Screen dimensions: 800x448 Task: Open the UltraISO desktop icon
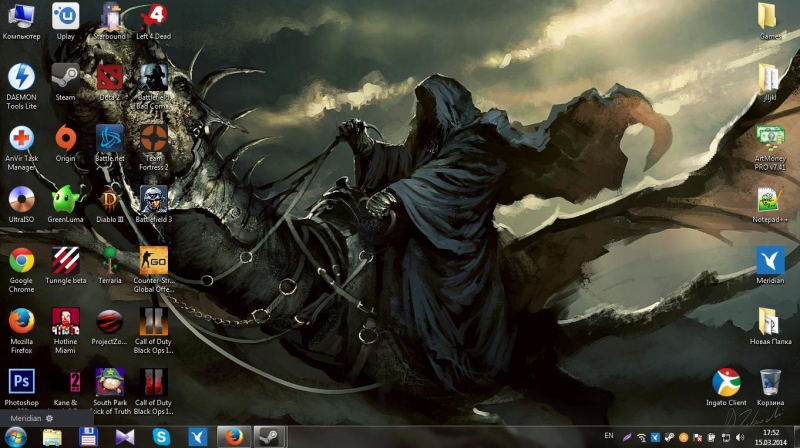[21, 205]
